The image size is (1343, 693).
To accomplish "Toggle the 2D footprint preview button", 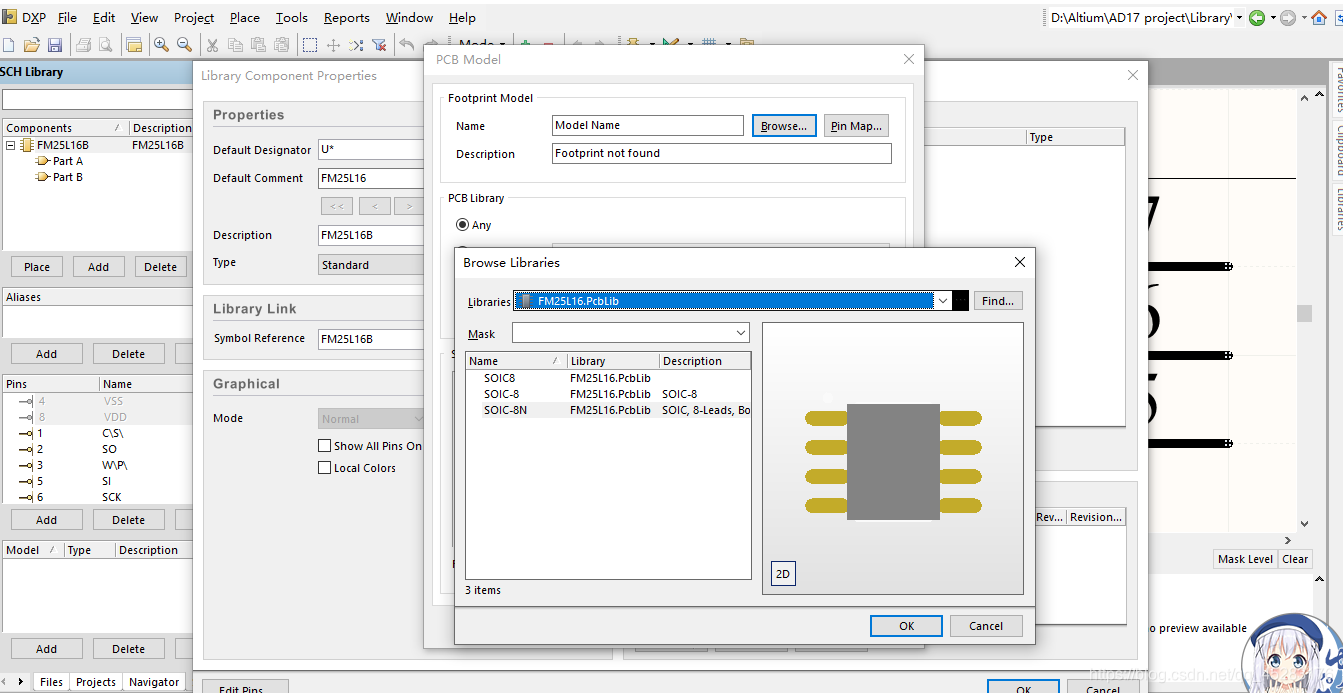I will point(783,574).
